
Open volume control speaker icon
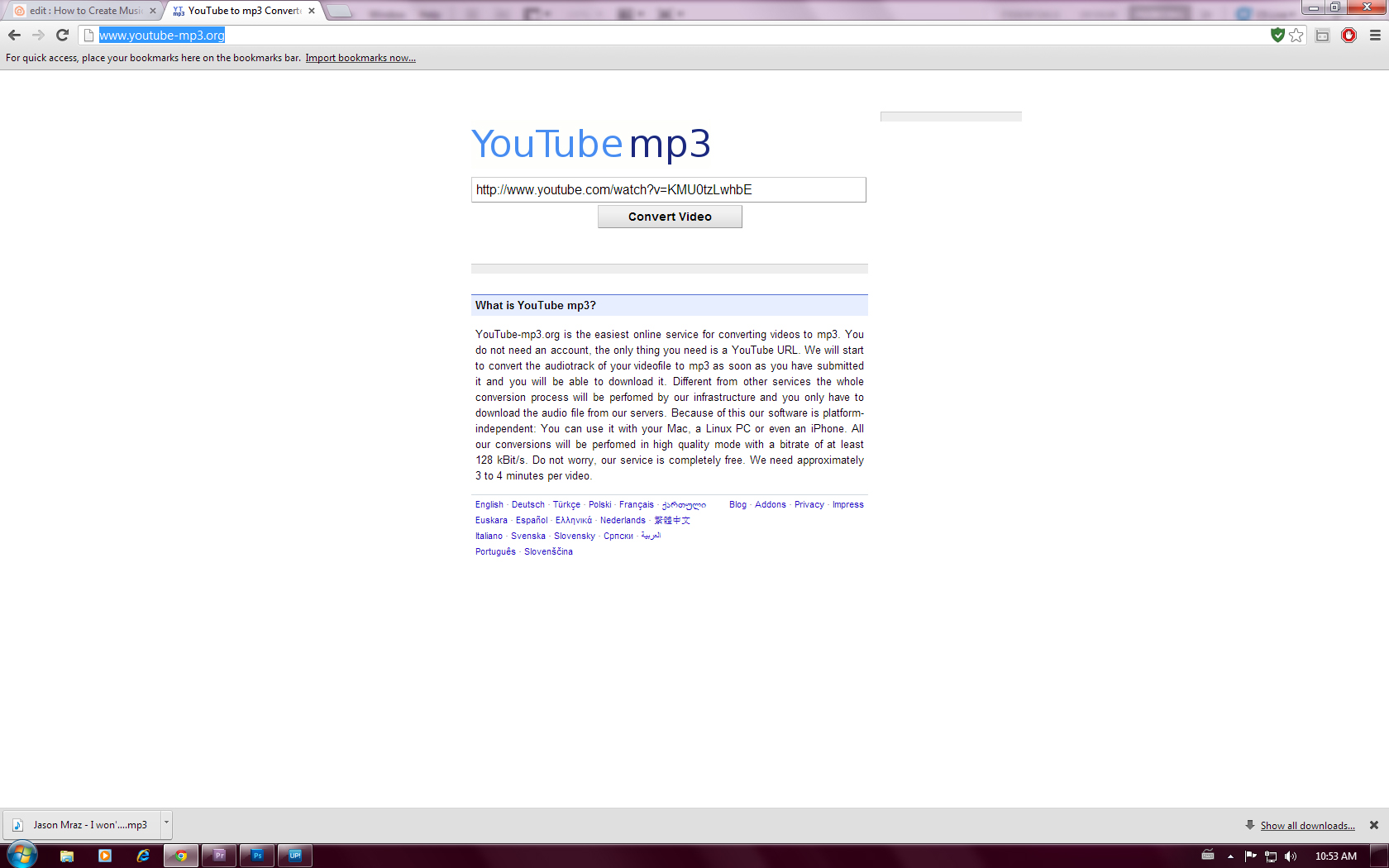[1291, 856]
